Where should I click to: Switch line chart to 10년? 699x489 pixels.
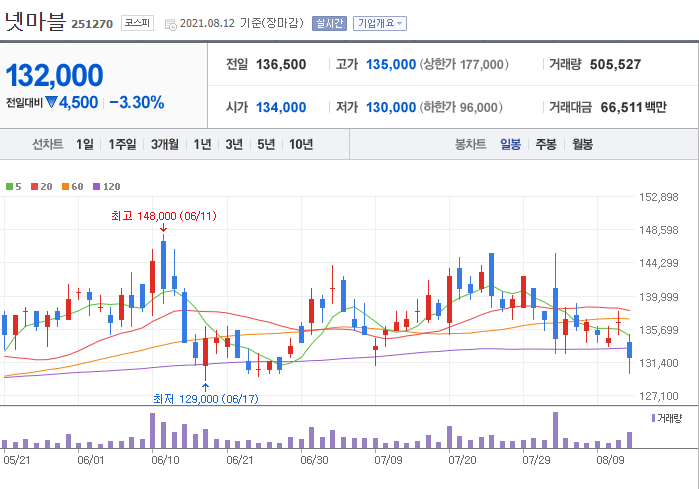coord(301,144)
